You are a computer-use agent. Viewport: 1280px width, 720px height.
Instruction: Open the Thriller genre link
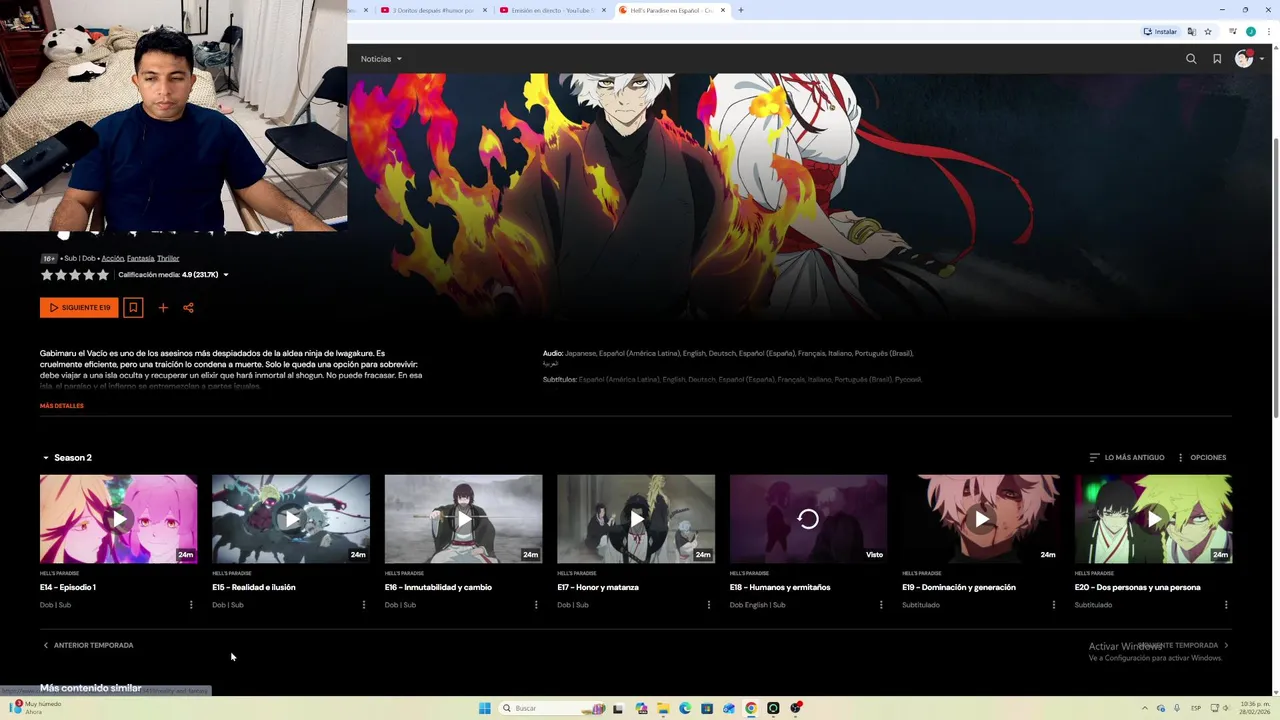[168, 258]
